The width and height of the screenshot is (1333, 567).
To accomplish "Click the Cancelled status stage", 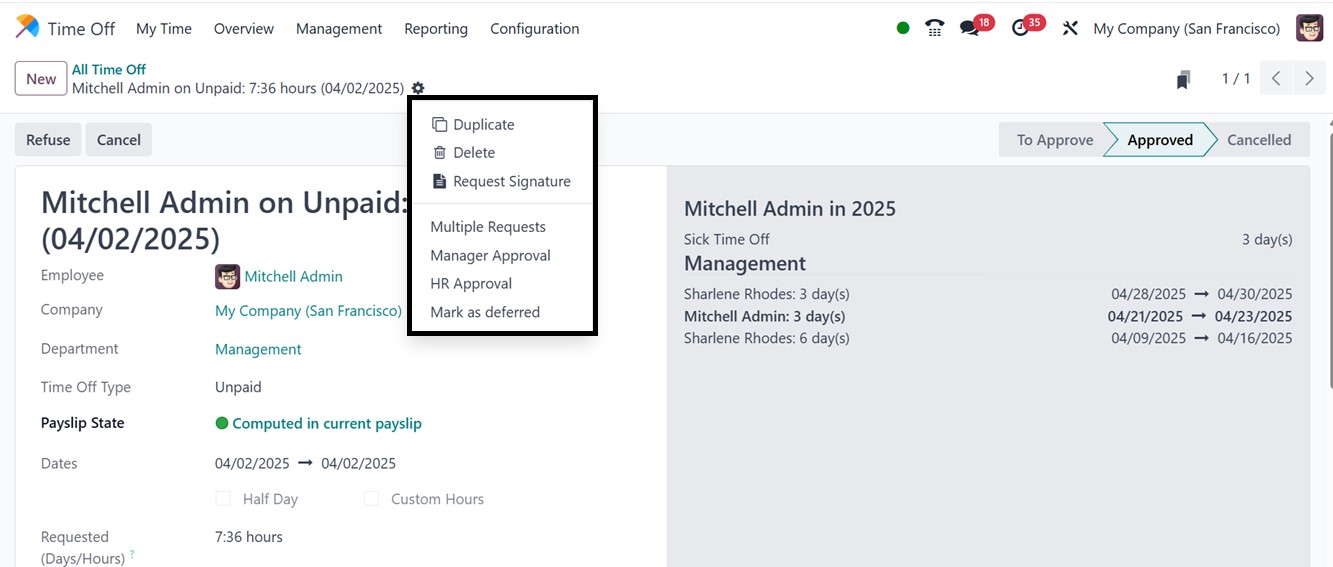I will click(1258, 140).
